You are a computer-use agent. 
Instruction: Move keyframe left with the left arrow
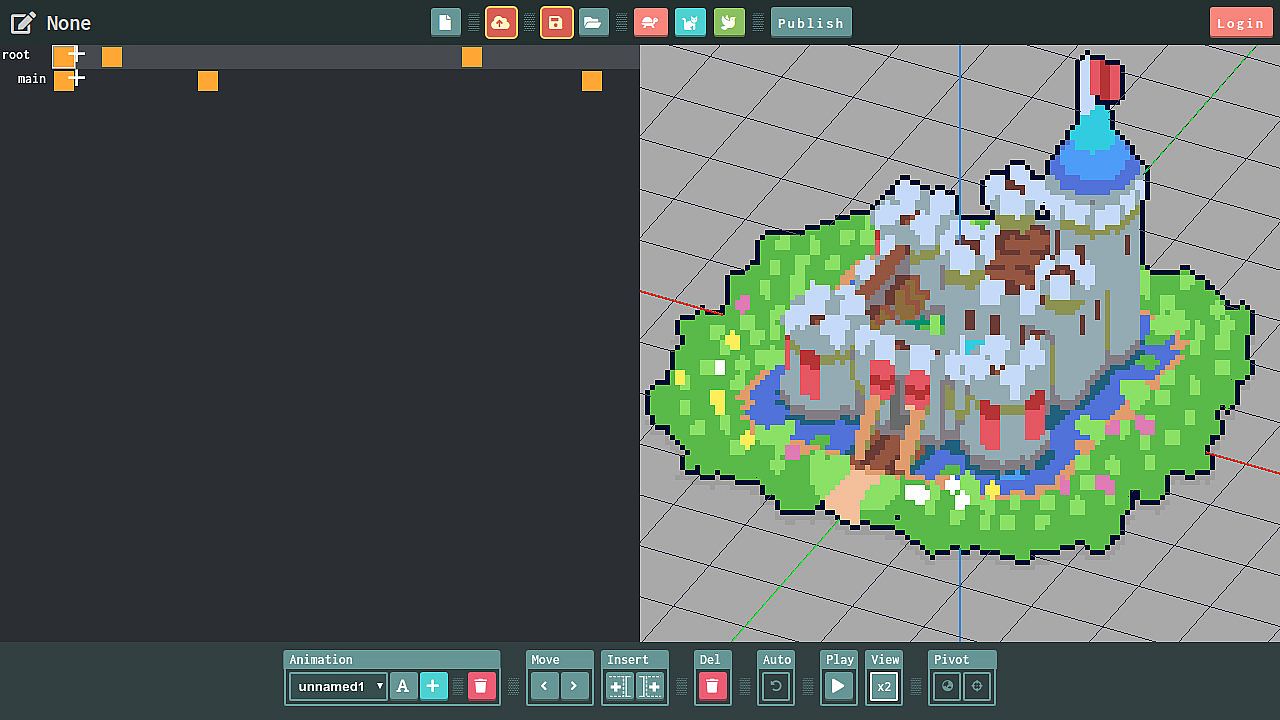coord(544,687)
